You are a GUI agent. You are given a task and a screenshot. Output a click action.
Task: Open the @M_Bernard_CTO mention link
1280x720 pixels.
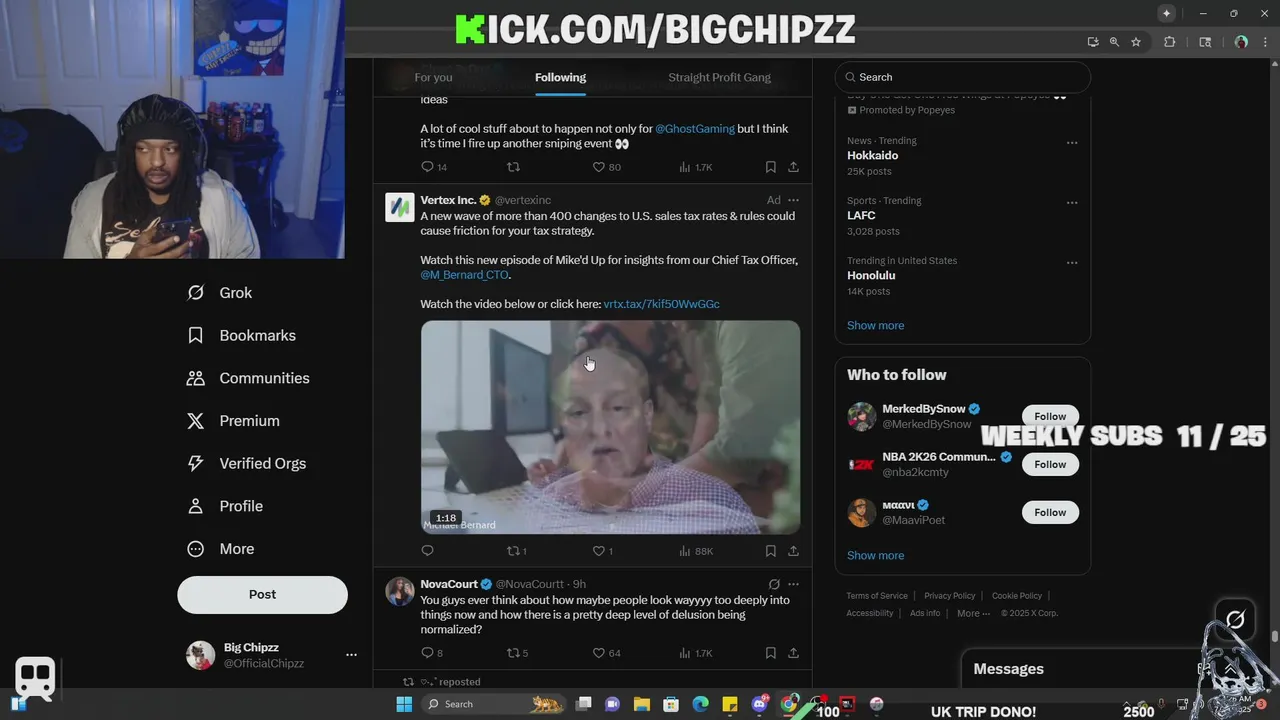point(465,275)
